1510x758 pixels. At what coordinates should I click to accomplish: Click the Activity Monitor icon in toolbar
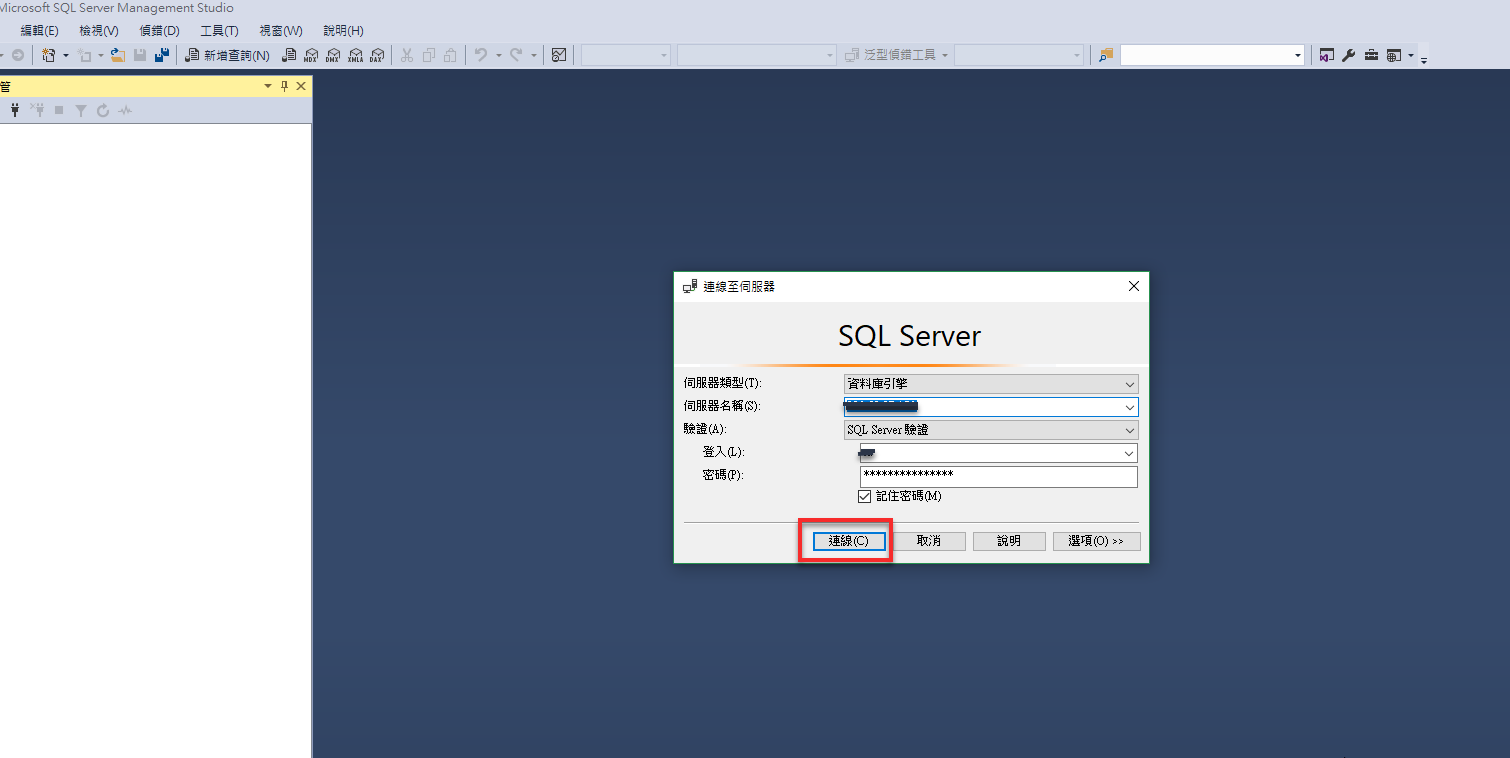(x=560, y=55)
